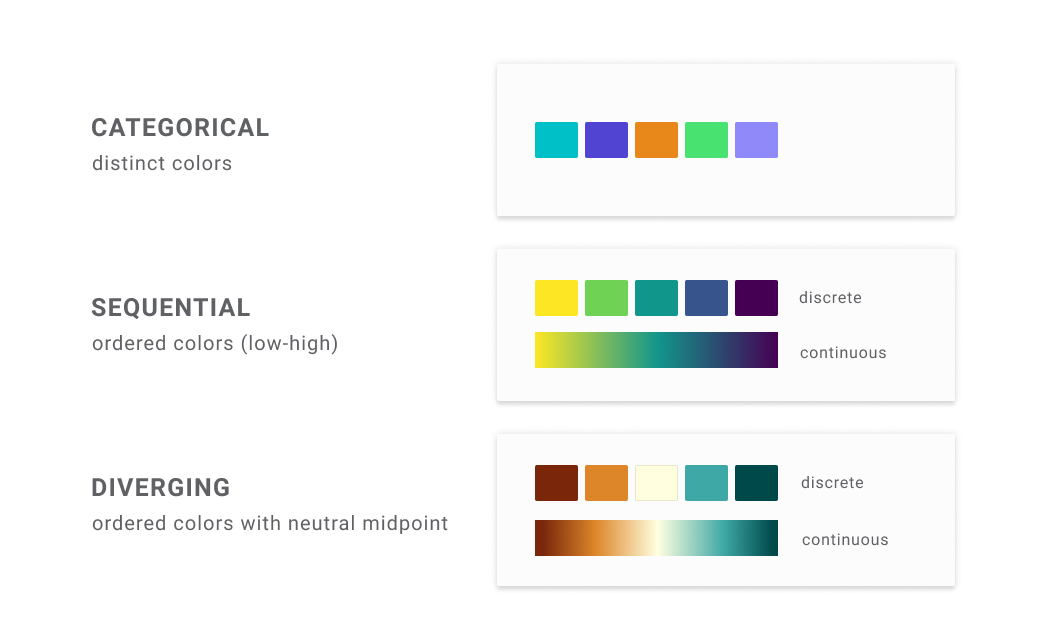Select the dark teal diverging swatch
Viewport: 1042px width, 638px height.
pos(756,483)
